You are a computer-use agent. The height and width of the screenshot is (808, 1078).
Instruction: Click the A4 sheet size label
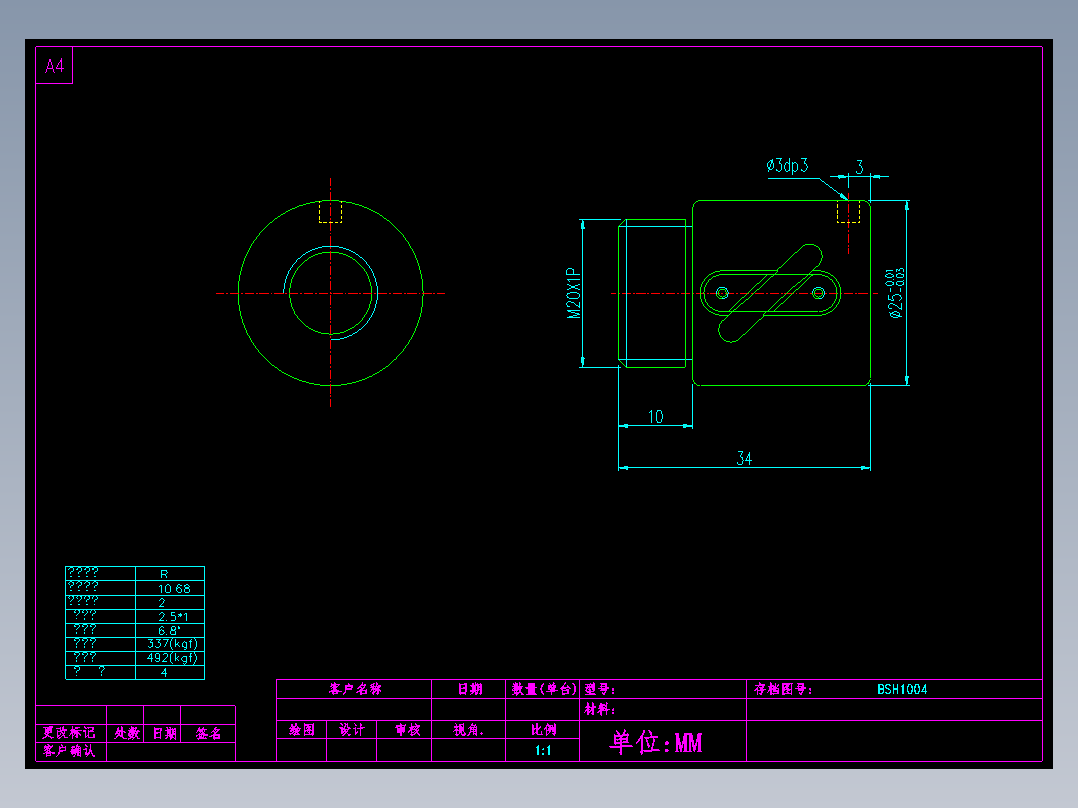click(54, 66)
